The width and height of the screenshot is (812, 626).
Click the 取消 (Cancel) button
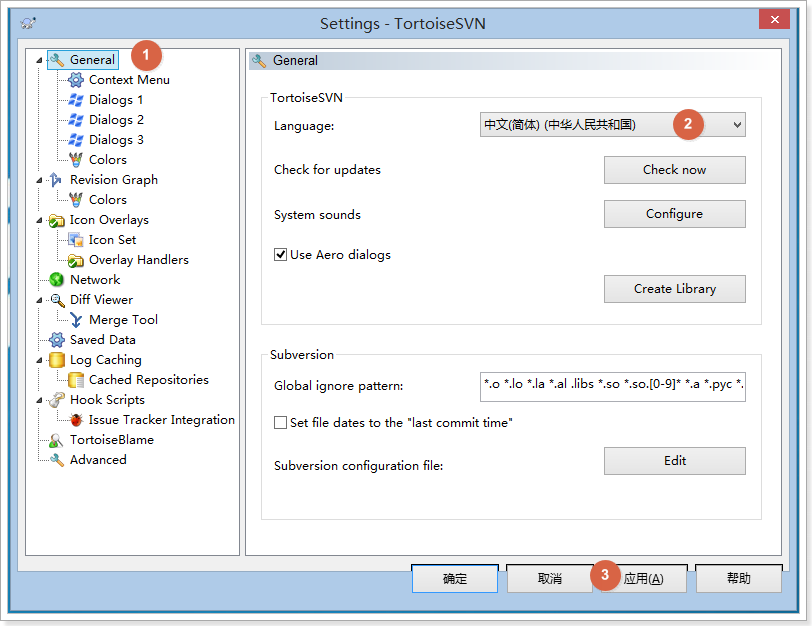pyautogui.click(x=549, y=578)
